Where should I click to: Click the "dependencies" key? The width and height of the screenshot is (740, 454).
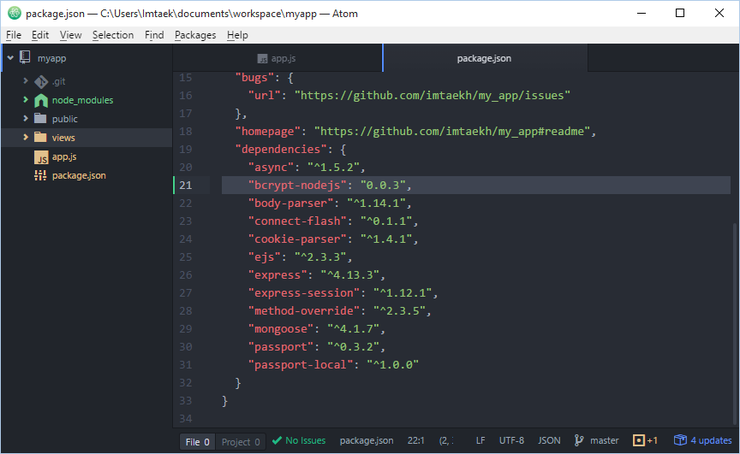click(x=281, y=149)
